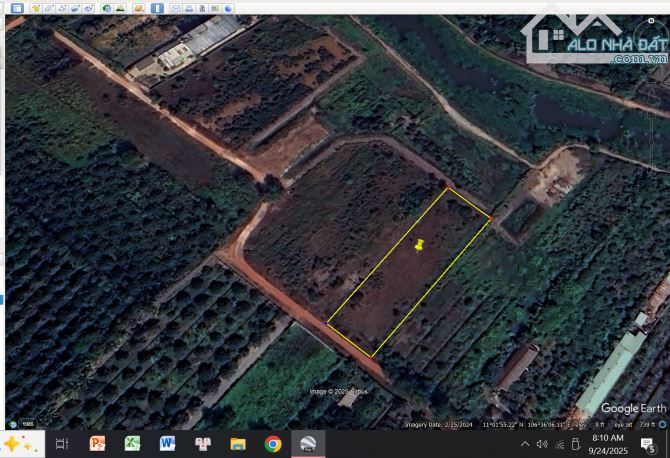Click the Add Placemark toolbar icon
The width and height of the screenshot is (670, 458).
(x=35, y=8)
